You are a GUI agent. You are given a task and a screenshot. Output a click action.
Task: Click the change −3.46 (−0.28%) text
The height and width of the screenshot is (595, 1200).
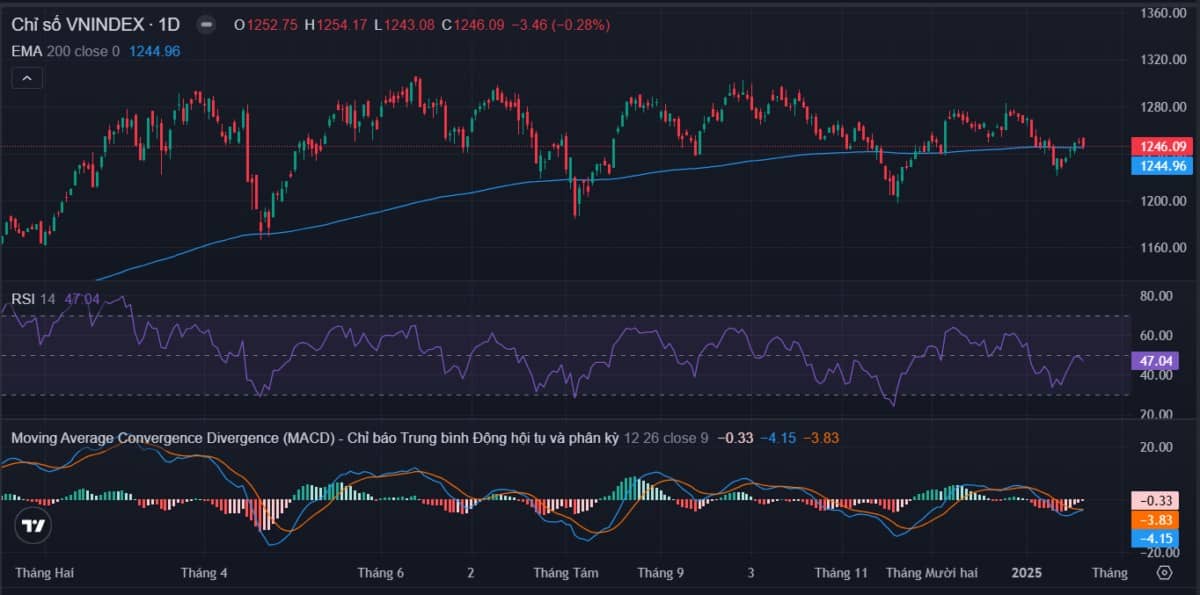click(x=560, y=25)
